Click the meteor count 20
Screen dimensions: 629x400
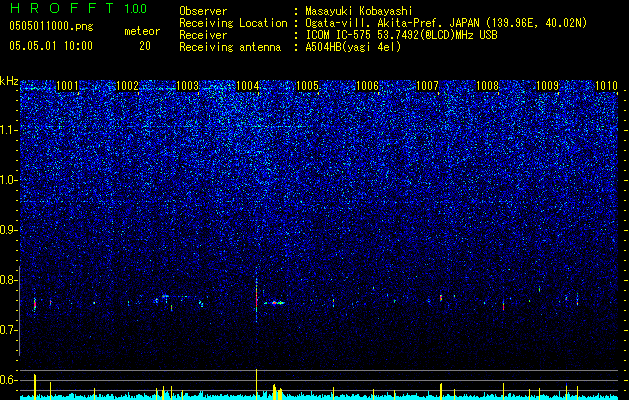[145, 46]
